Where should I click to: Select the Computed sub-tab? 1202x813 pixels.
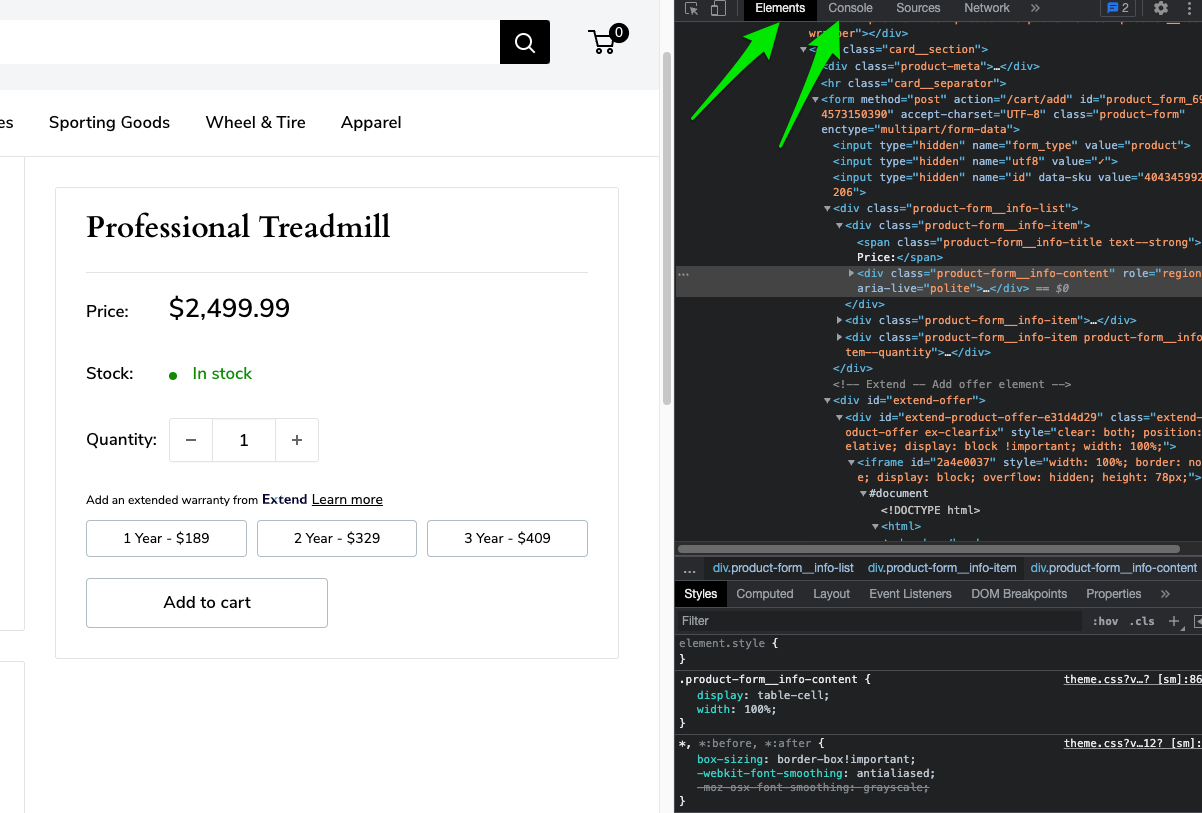point(765,594)
